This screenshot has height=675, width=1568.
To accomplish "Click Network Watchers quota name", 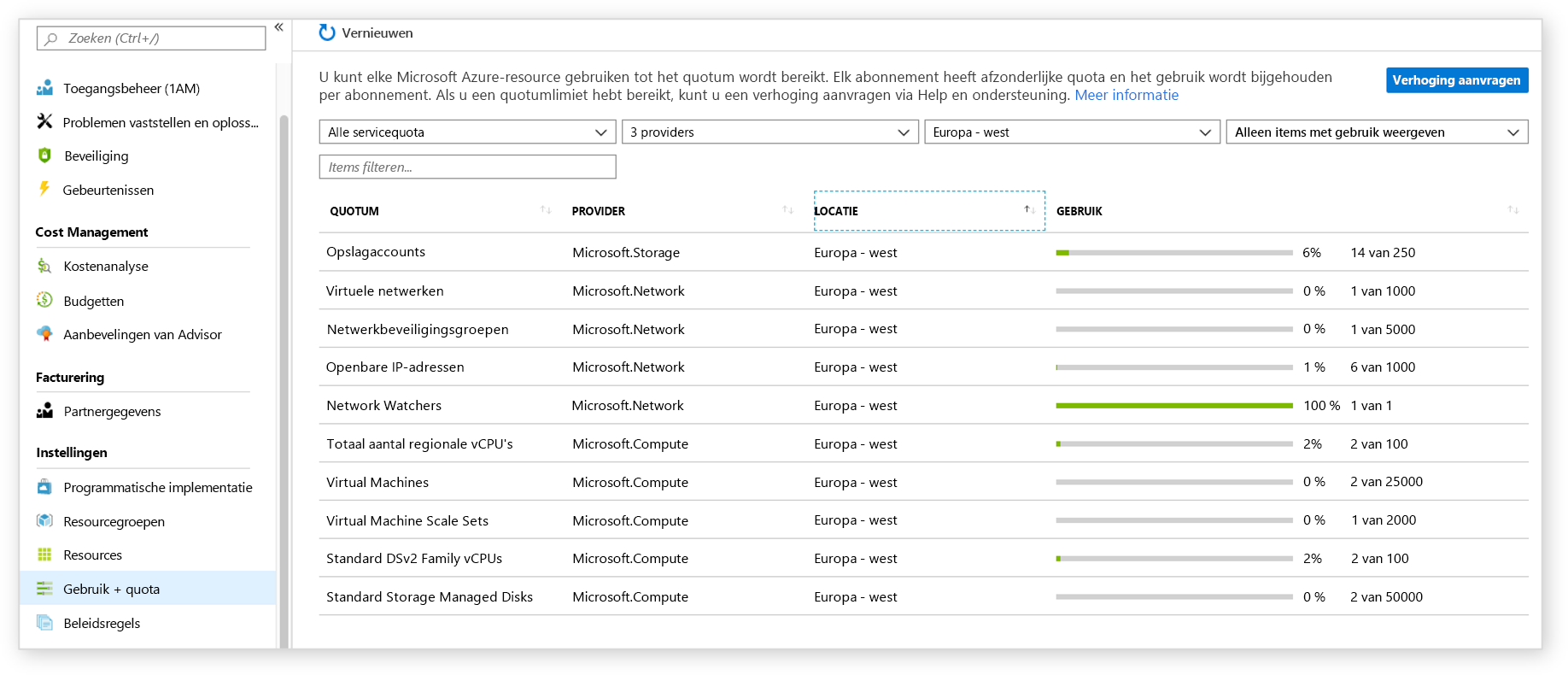I will pyautogui.click(x=383, y=405).
